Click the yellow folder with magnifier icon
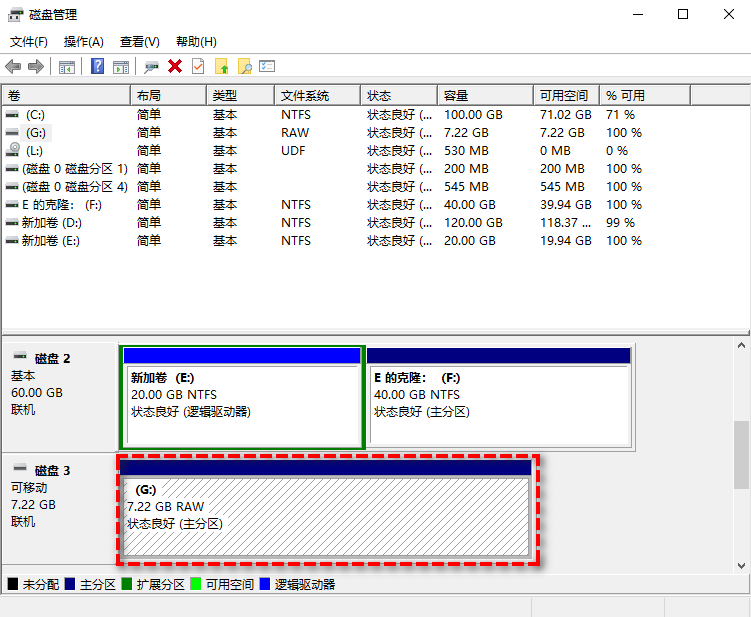This screenshot has height=617, width=751. [x=244, y=66]
